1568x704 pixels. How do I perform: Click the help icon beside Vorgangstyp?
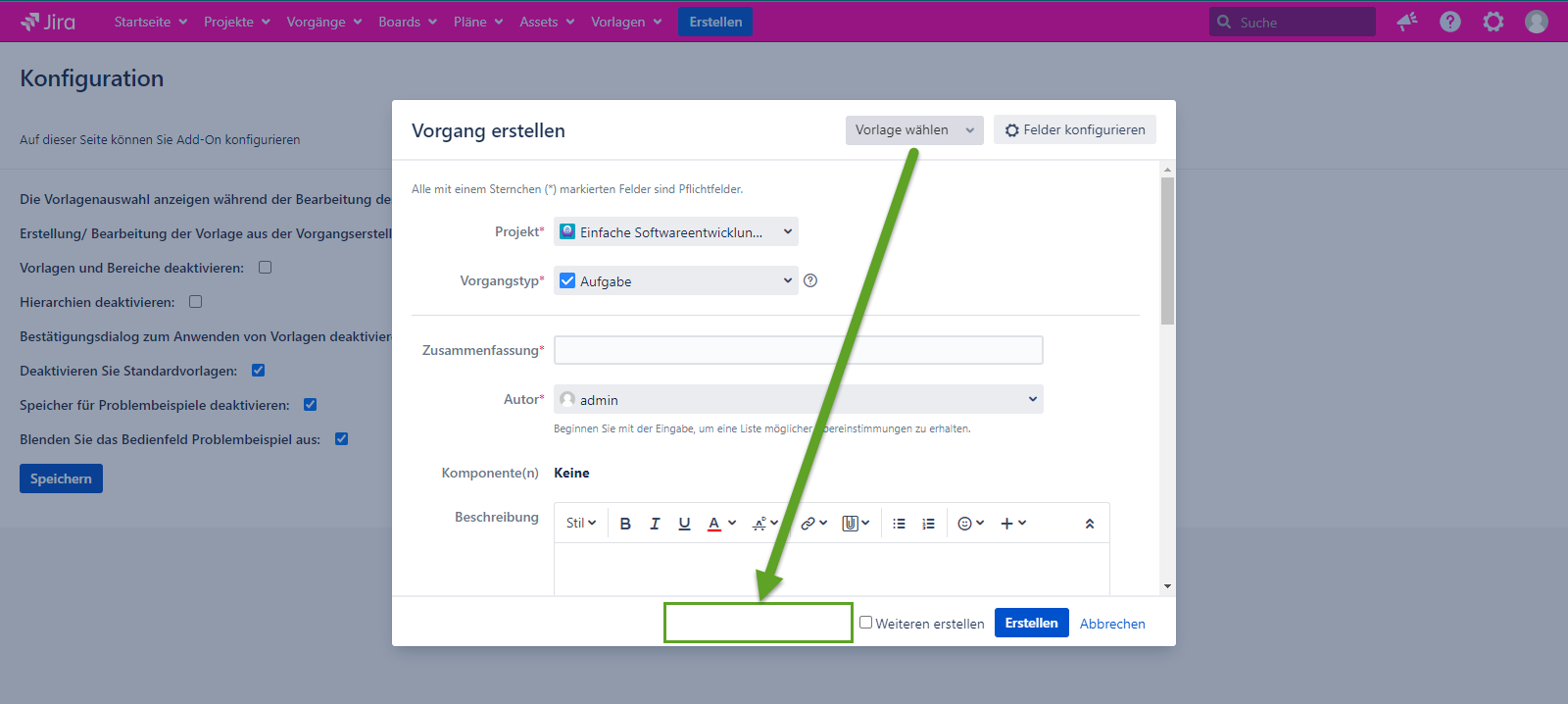pyautogui.click(x=810, y=280)
